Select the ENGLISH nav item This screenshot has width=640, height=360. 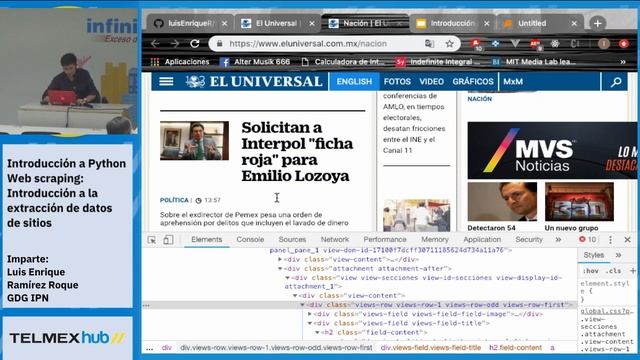point(354,82)
